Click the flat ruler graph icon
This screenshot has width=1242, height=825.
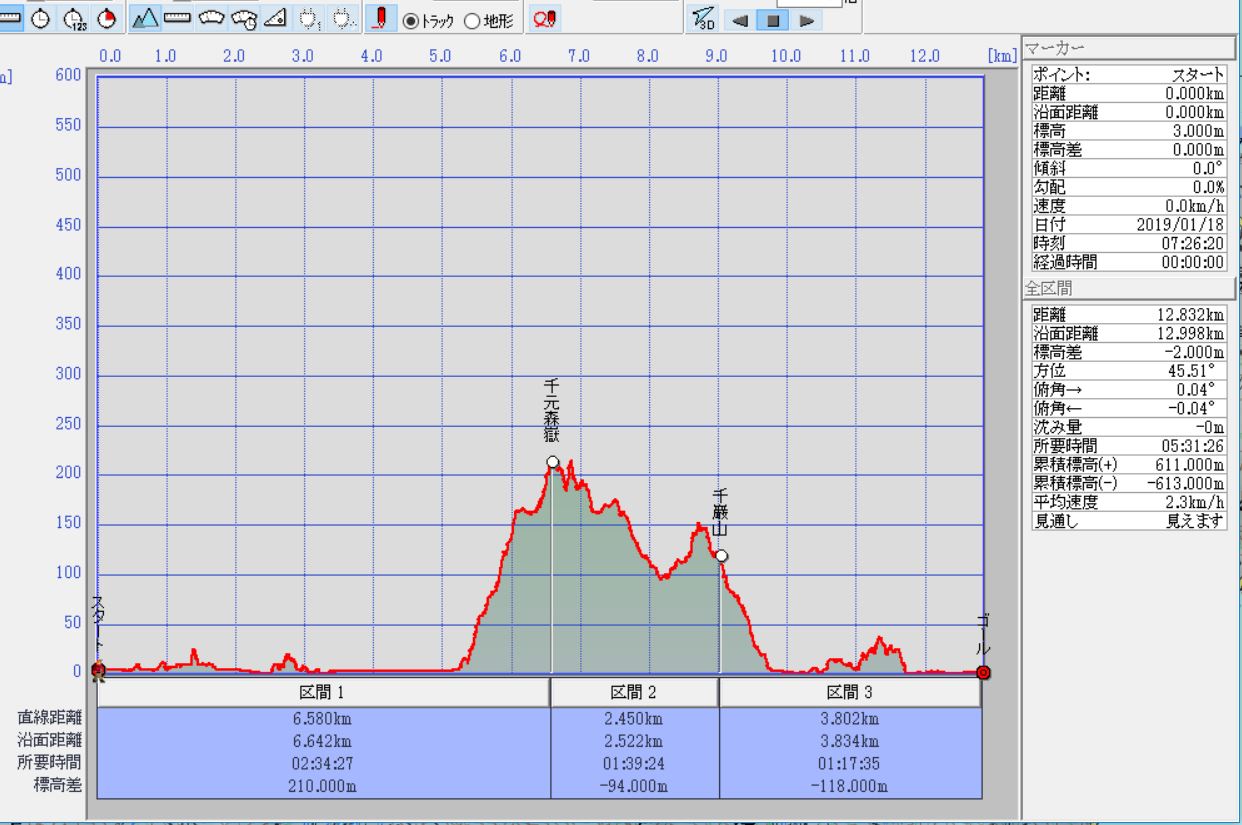pyautogui.click(x=178, y=18)
